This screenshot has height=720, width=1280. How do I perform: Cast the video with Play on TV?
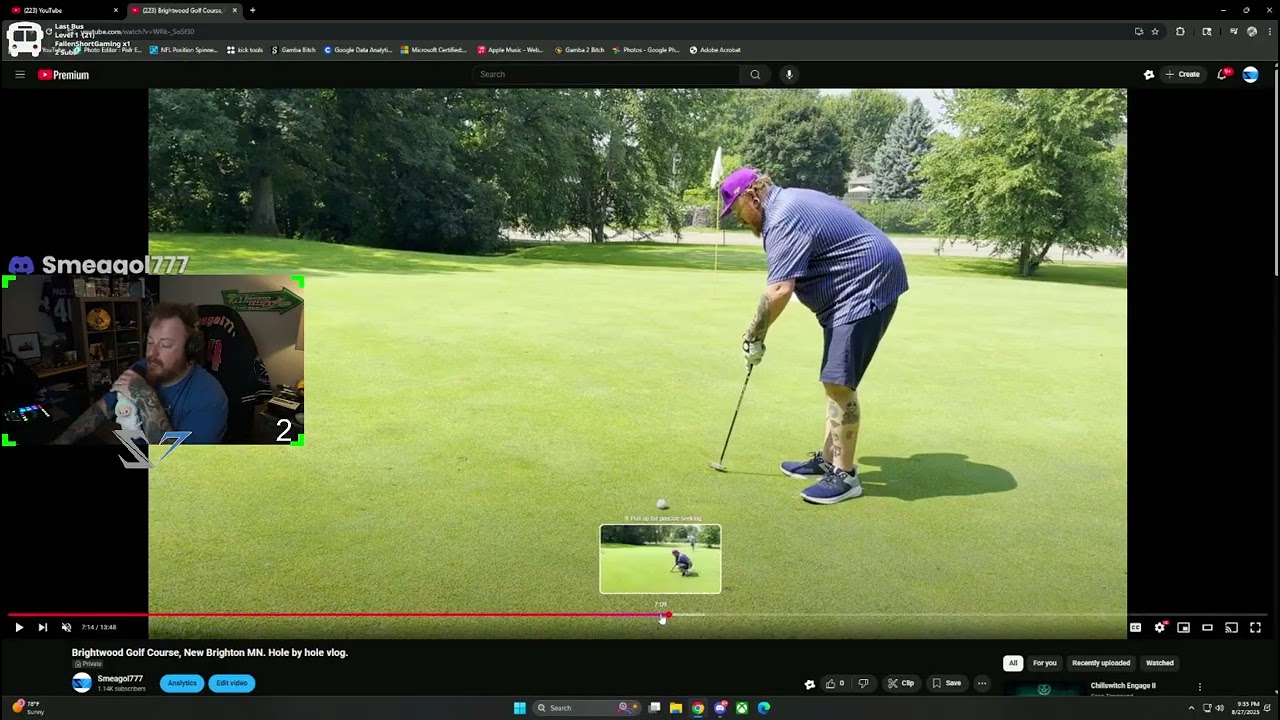(x=1231, y=628)
